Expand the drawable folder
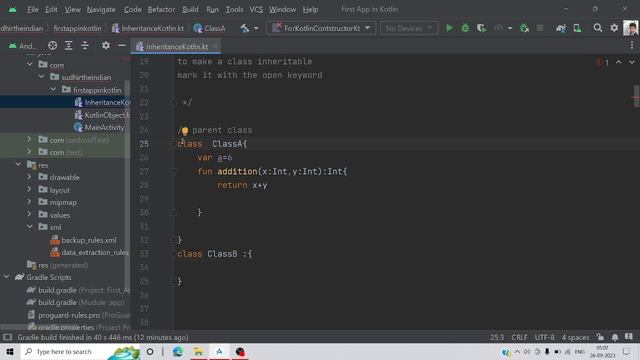This screenshot has width=640, height=360. (29, 177)
